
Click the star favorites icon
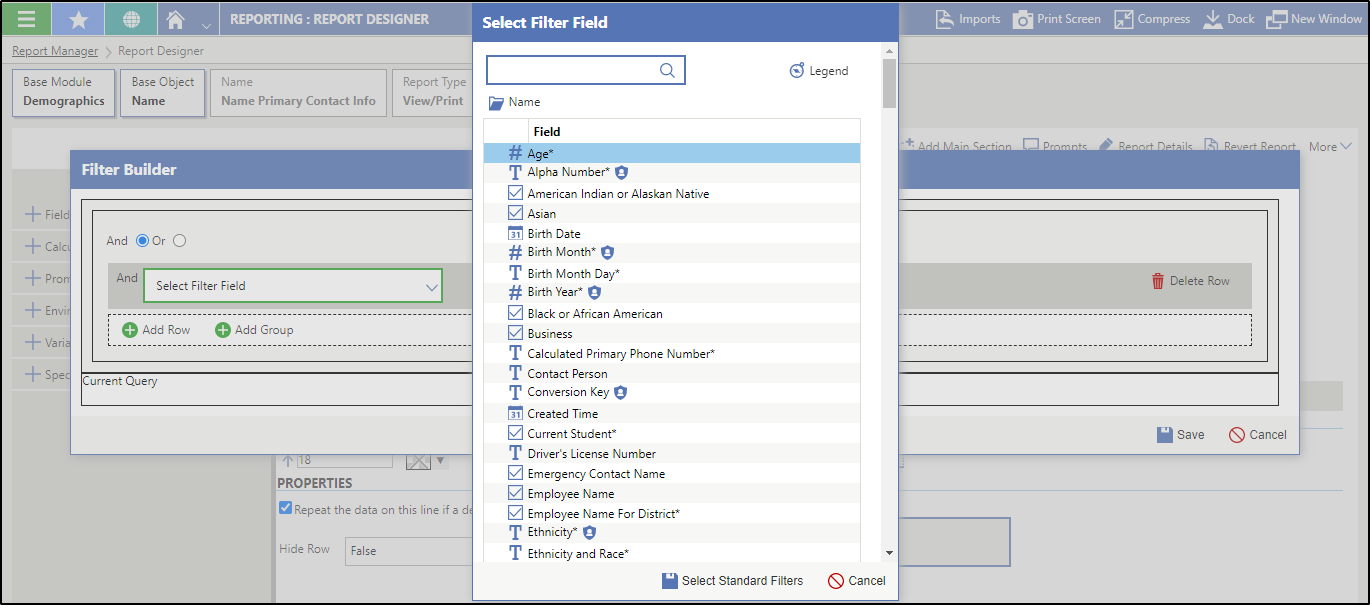77,19
